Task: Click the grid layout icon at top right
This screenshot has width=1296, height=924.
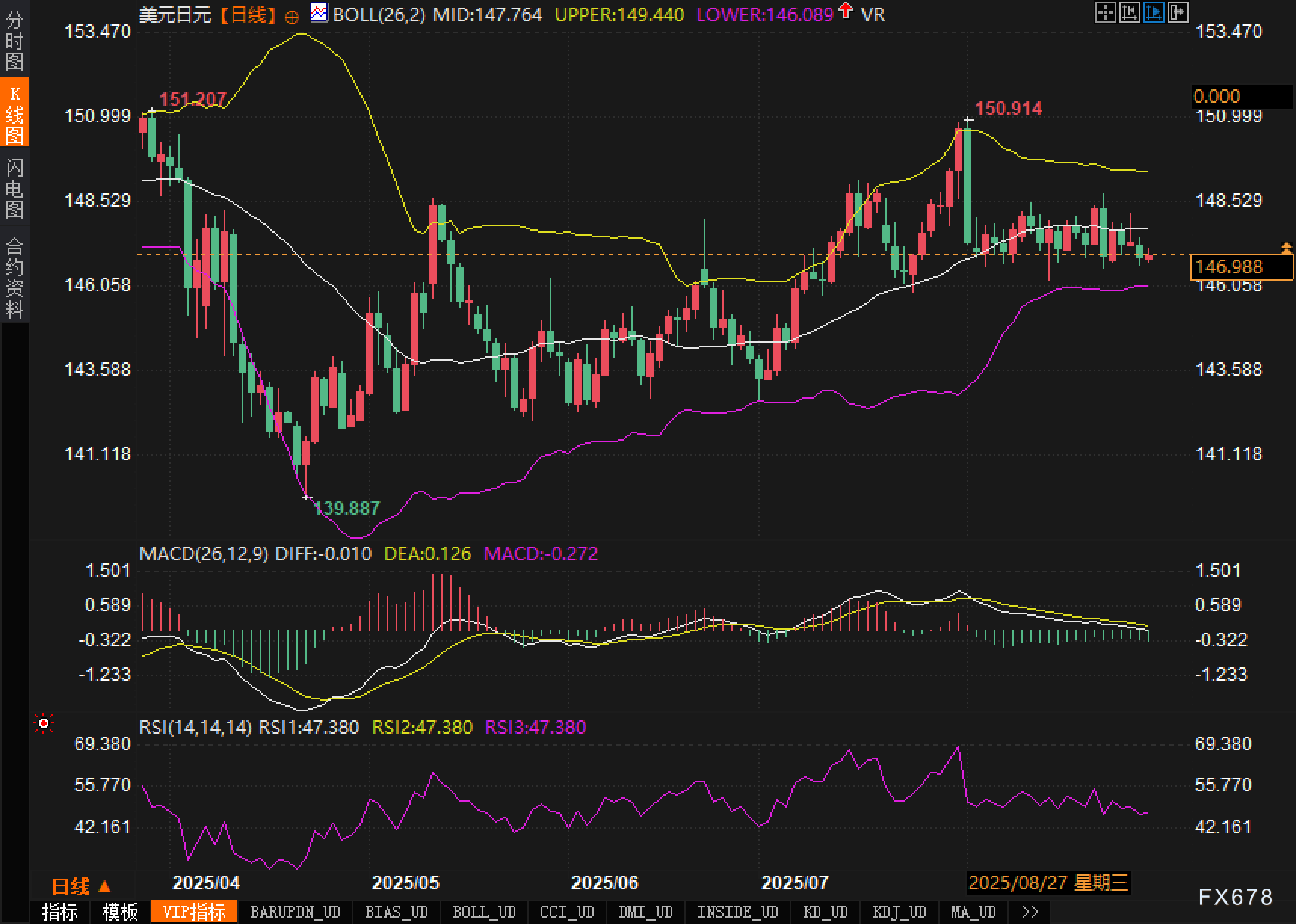Action: pyautogui.click(x=1105, y=12)
